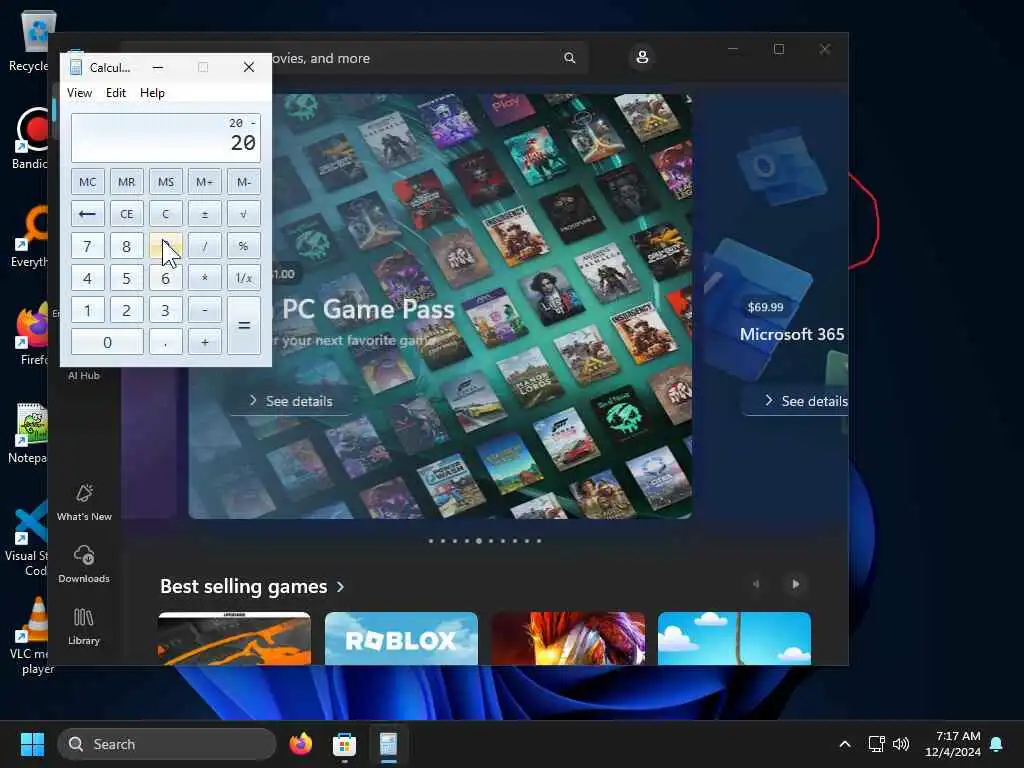The height and width of the screenshot is (768, 1024).
Task: Click the divide key in Calculator
Action: click(204, 246)
